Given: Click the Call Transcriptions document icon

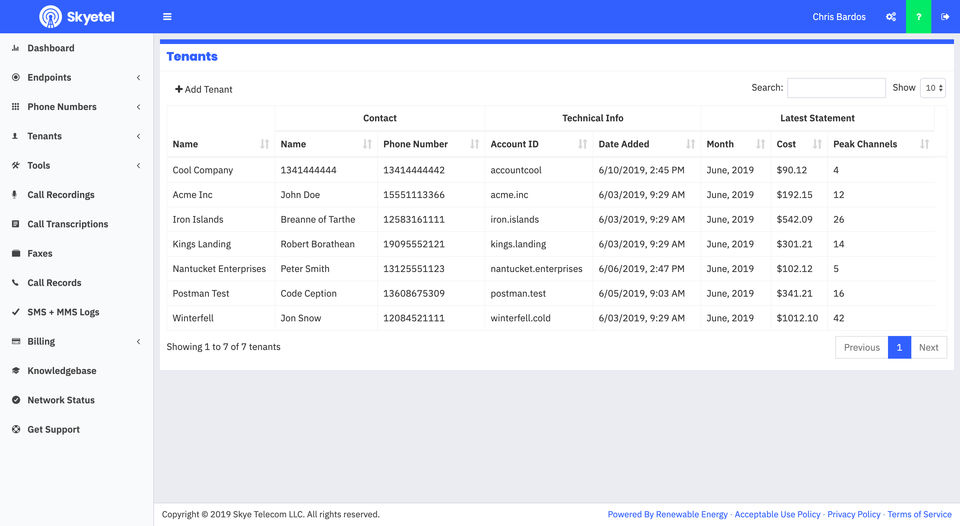Looking at the screenshot, I should [x=16, y=224].
